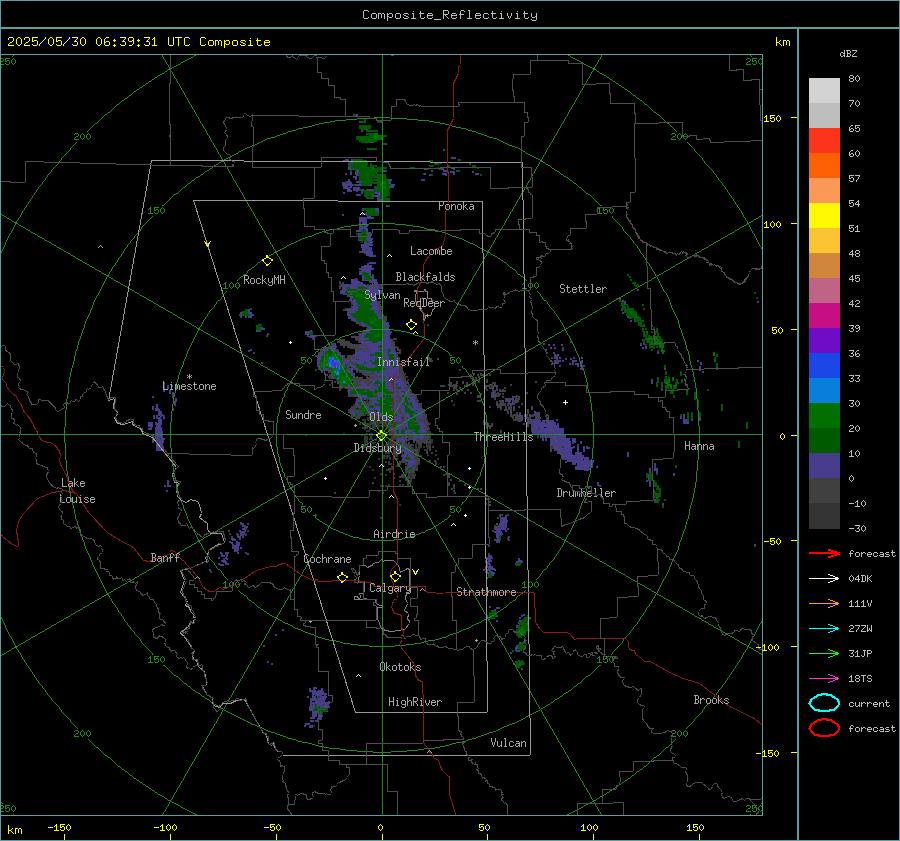The width and height of the screenshot is (900, 841).
Task: Click the Blackfalds town label
Action: click(x=425, y=277)
